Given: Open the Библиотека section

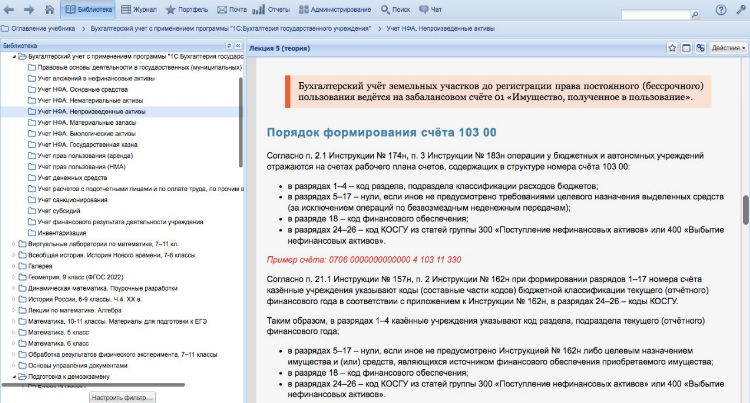Looking at the screenshot, I should [x=88, y=10].
